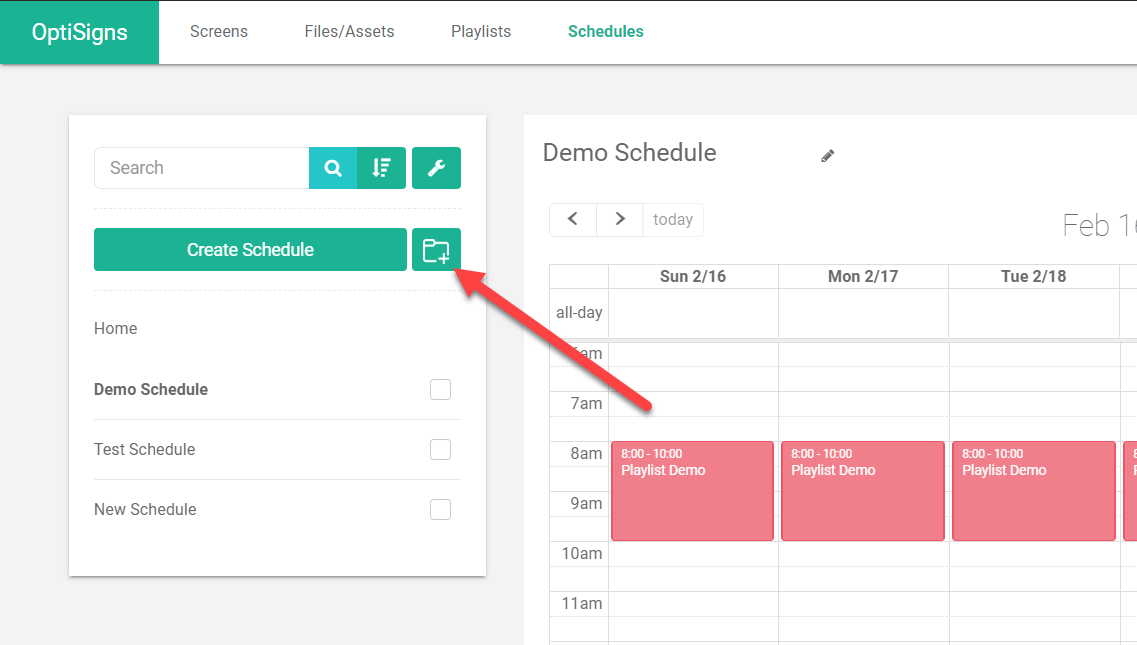The image size is (1137, 645).
Task: Click the Create Schedule button
Action: tap(250, 250)
